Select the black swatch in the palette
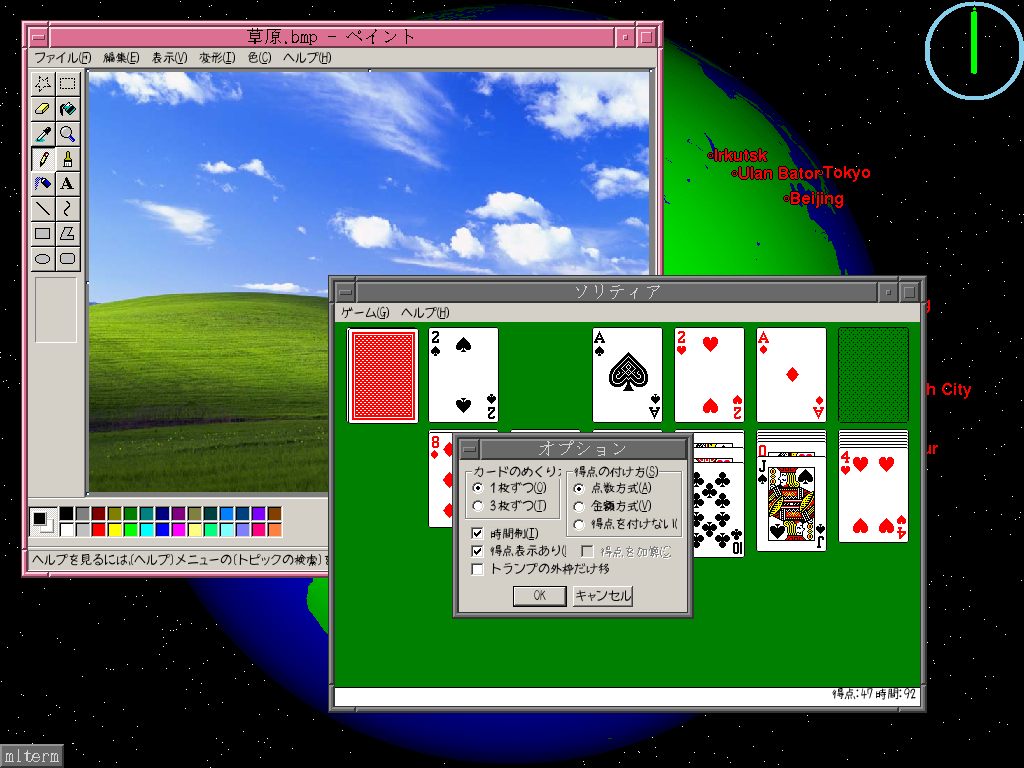The image size is (1024, 768). (x=67, y=514)
